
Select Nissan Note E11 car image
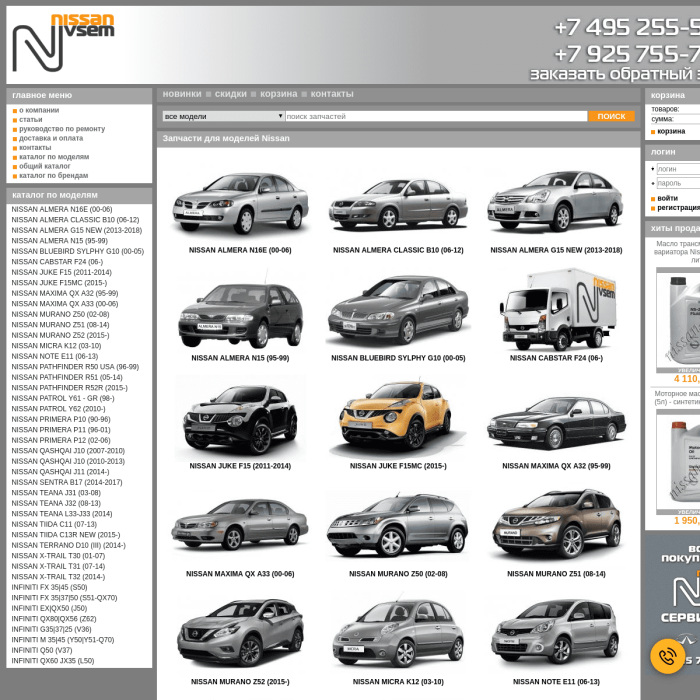click(x=555, y=632)
